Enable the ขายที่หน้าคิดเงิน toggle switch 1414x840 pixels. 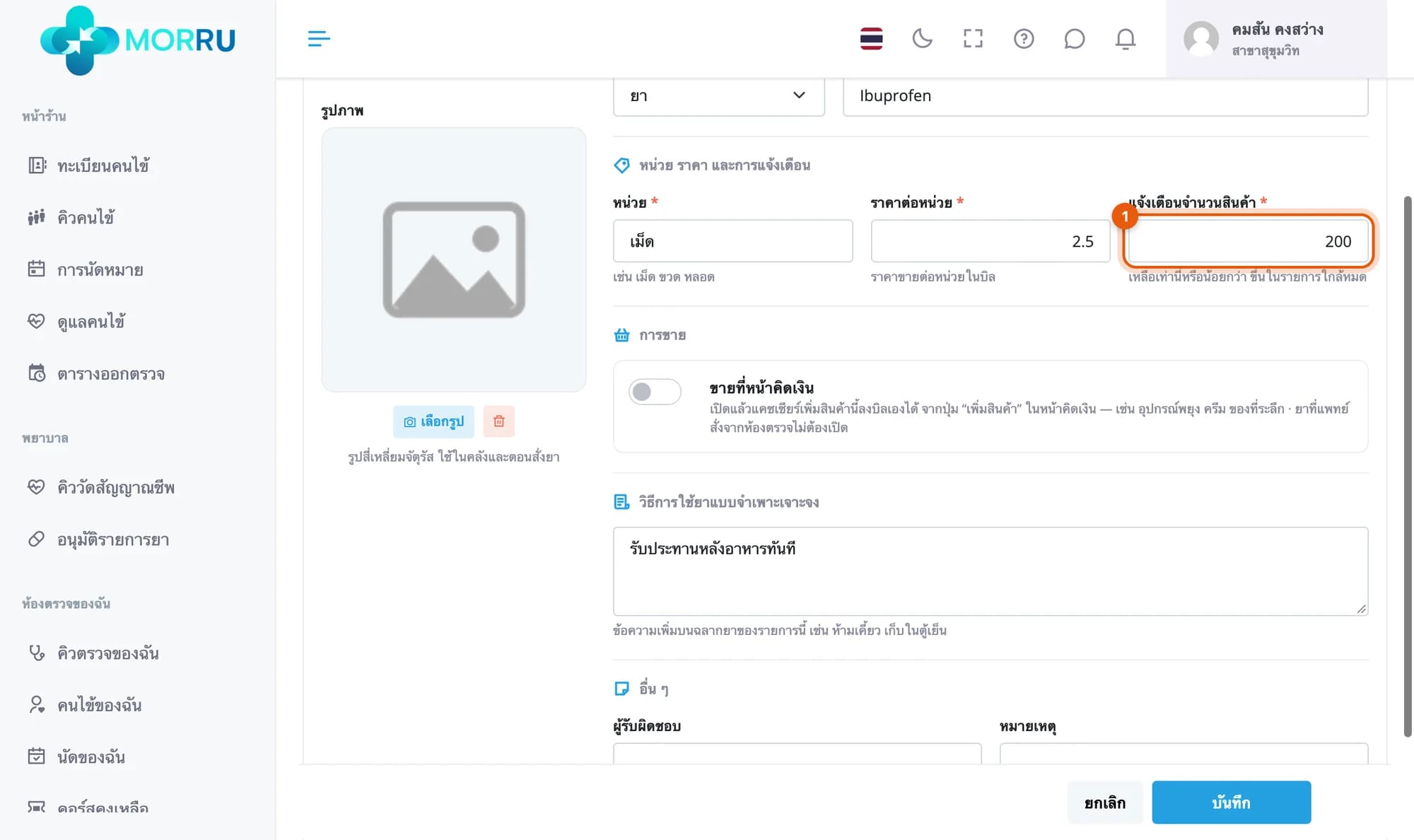pyautogui.click(x=655, y=392)
